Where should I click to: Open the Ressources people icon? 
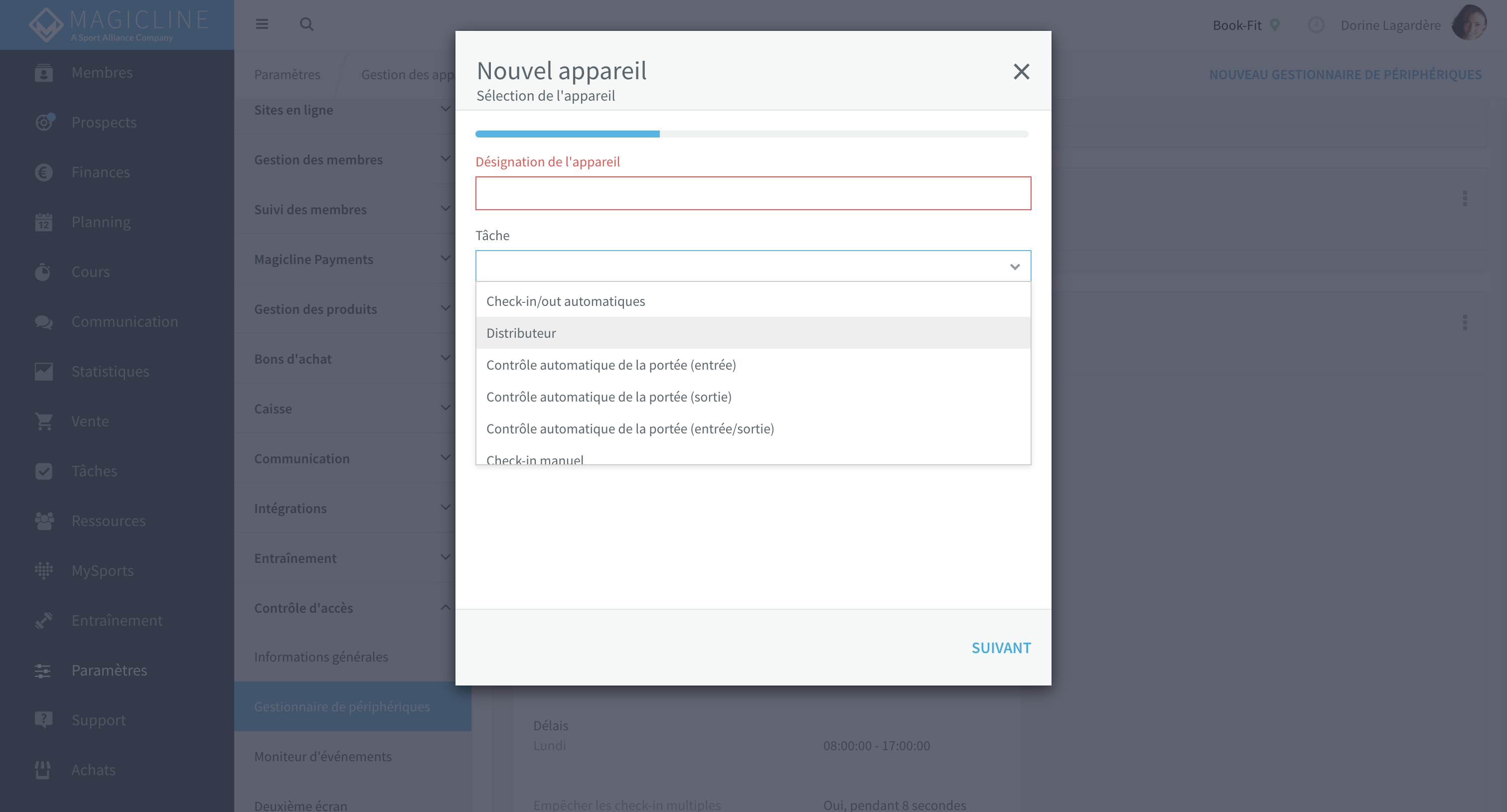tap(44, 521)
